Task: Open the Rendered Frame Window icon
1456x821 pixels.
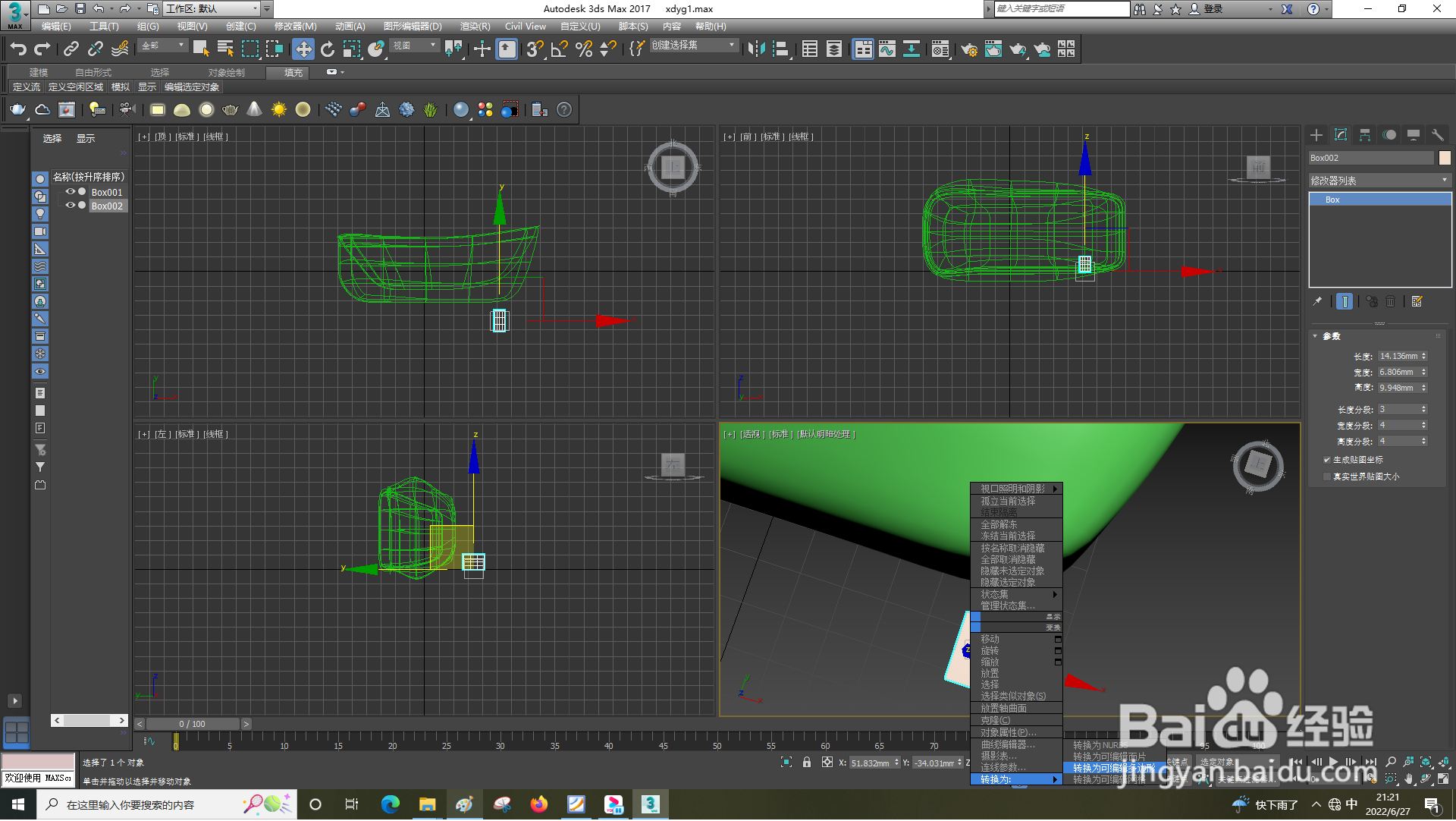Action: pyautogui.click(x=993, y=49)
